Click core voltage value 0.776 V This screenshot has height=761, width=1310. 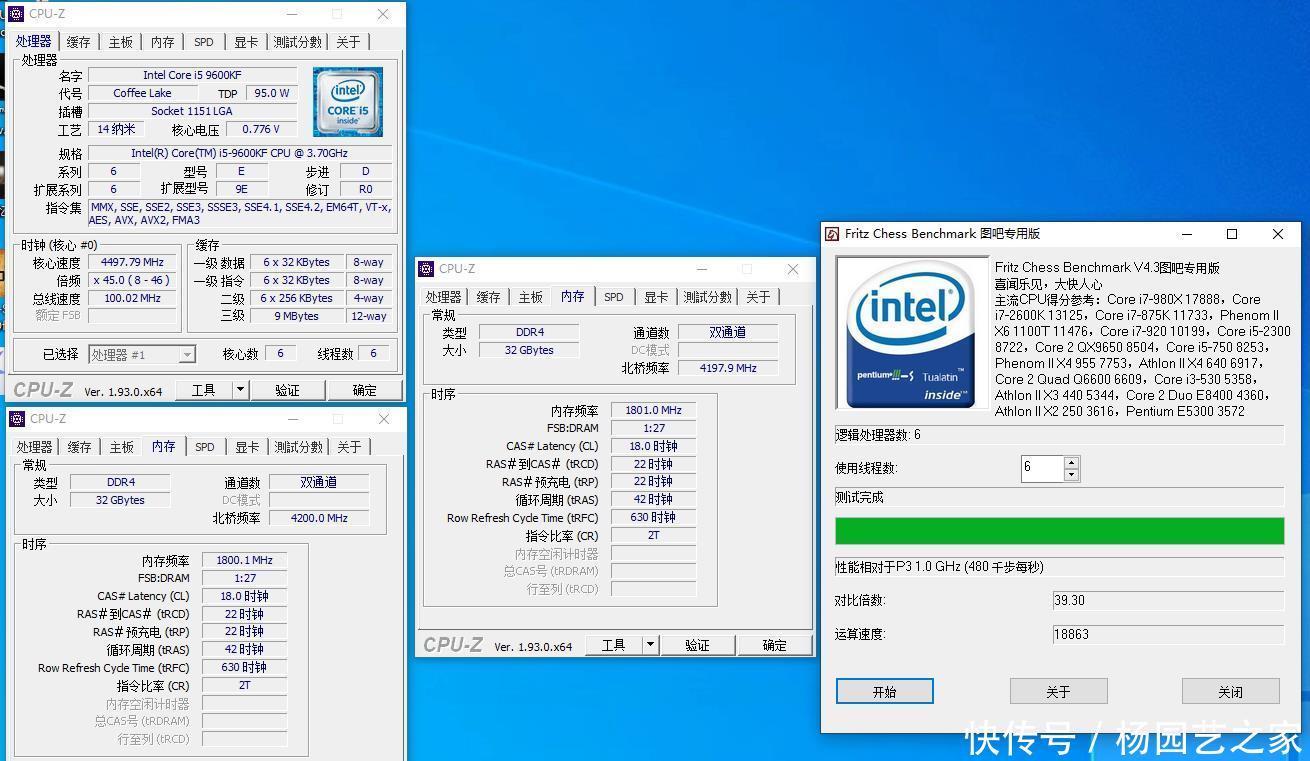pyautogui.click(x=261, y=129)
